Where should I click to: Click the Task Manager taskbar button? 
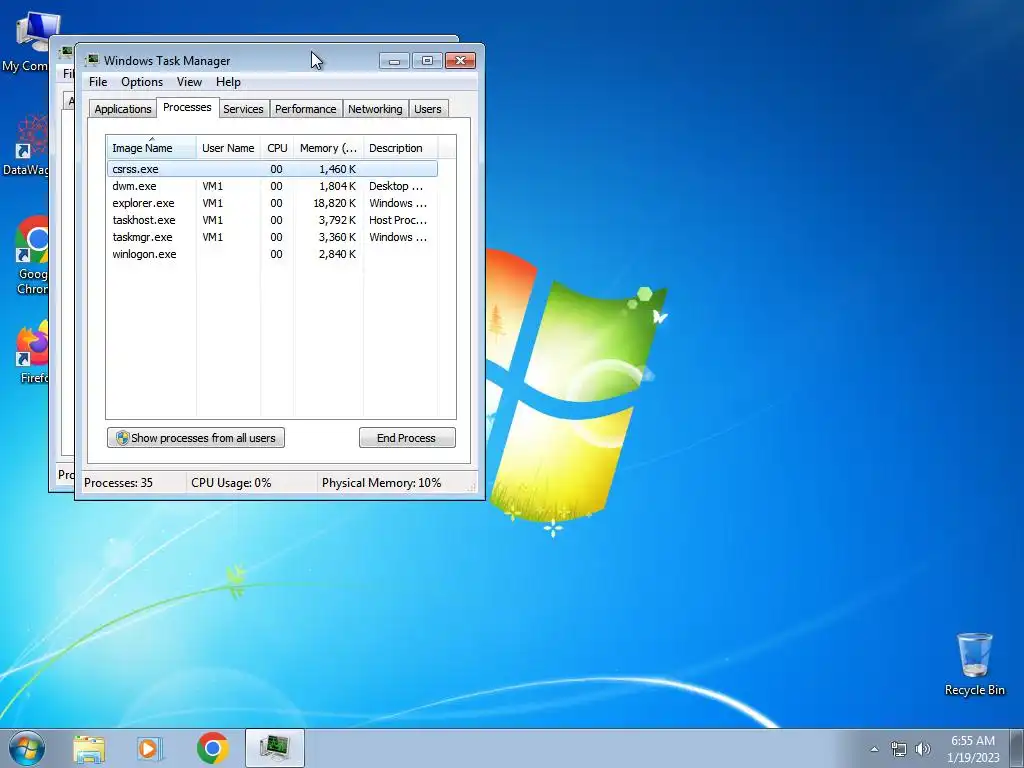275,748
